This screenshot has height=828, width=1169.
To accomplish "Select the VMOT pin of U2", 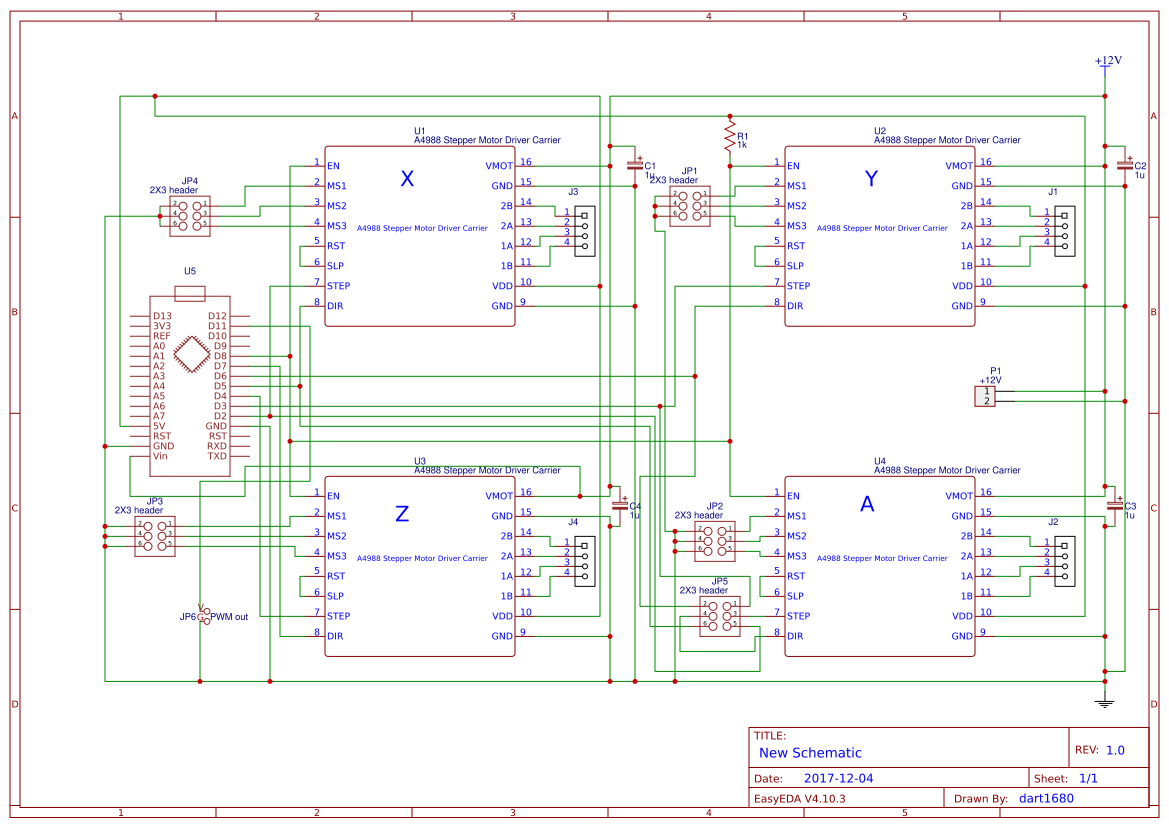I will [958, 166].
